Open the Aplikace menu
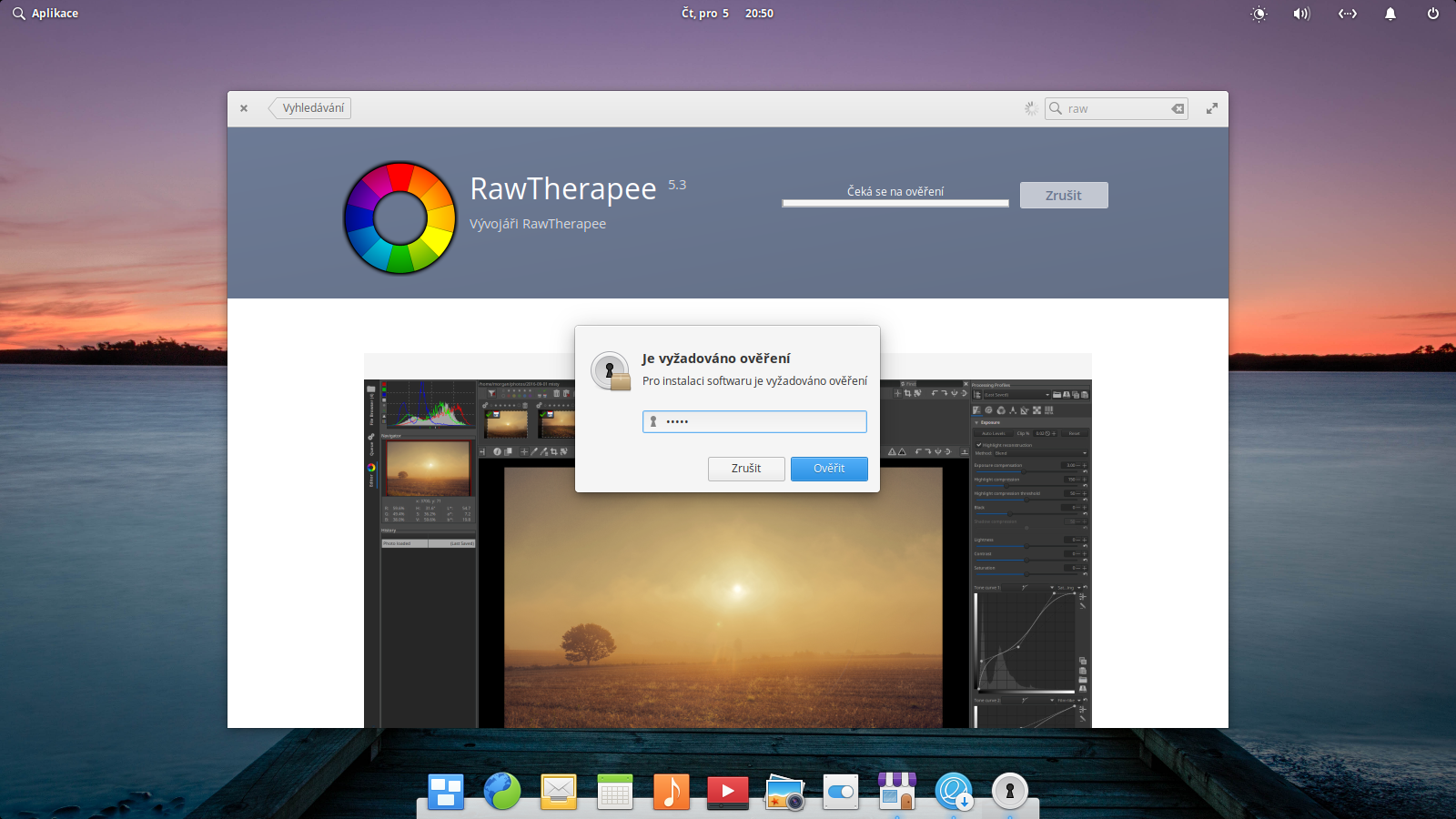 coord(44,13)
